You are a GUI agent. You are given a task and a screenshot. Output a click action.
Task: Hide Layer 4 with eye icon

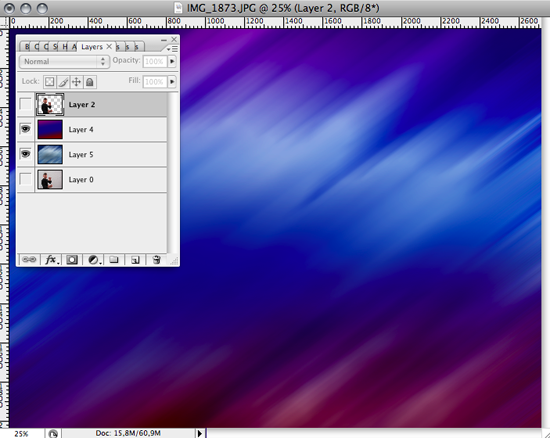[25, 129]
